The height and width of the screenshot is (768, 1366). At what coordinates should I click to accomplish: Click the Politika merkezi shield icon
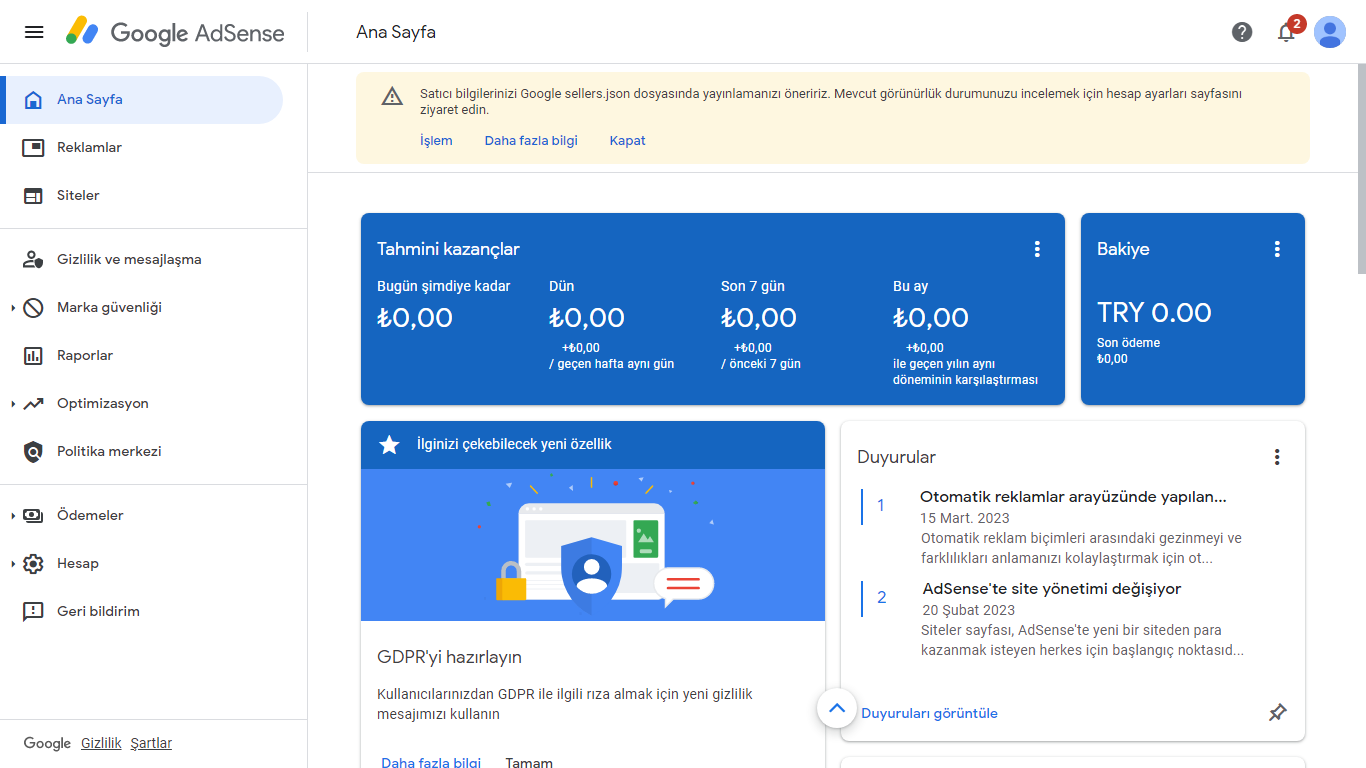coord(34,452)
